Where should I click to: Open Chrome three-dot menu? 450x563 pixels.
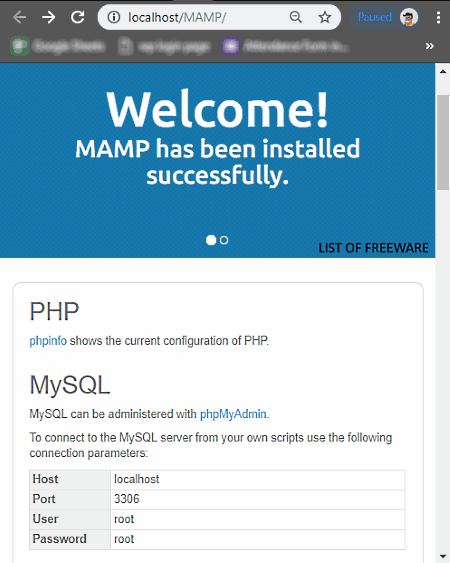(439, 17)
